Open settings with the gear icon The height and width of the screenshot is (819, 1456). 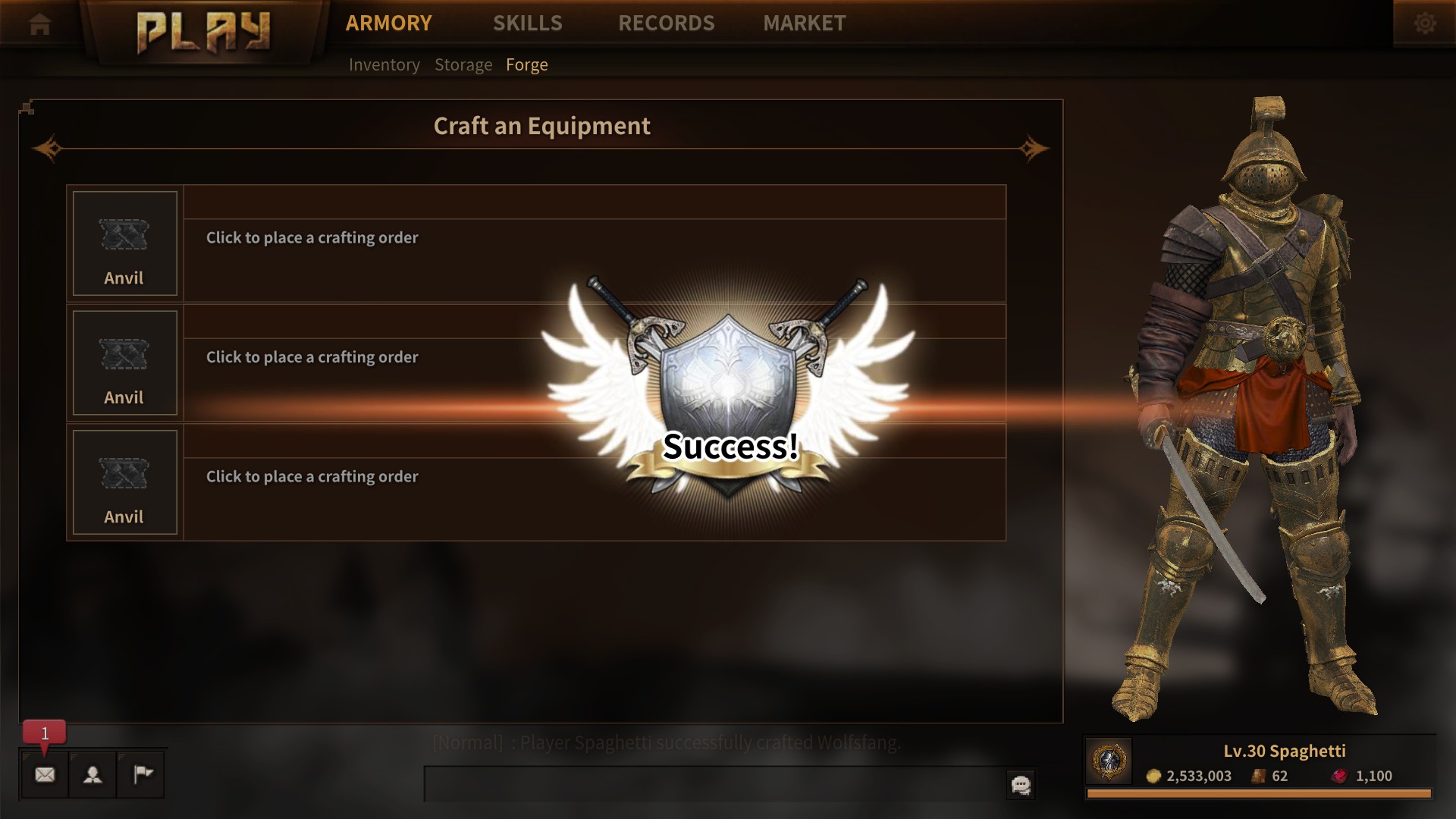click(1425, 23)
